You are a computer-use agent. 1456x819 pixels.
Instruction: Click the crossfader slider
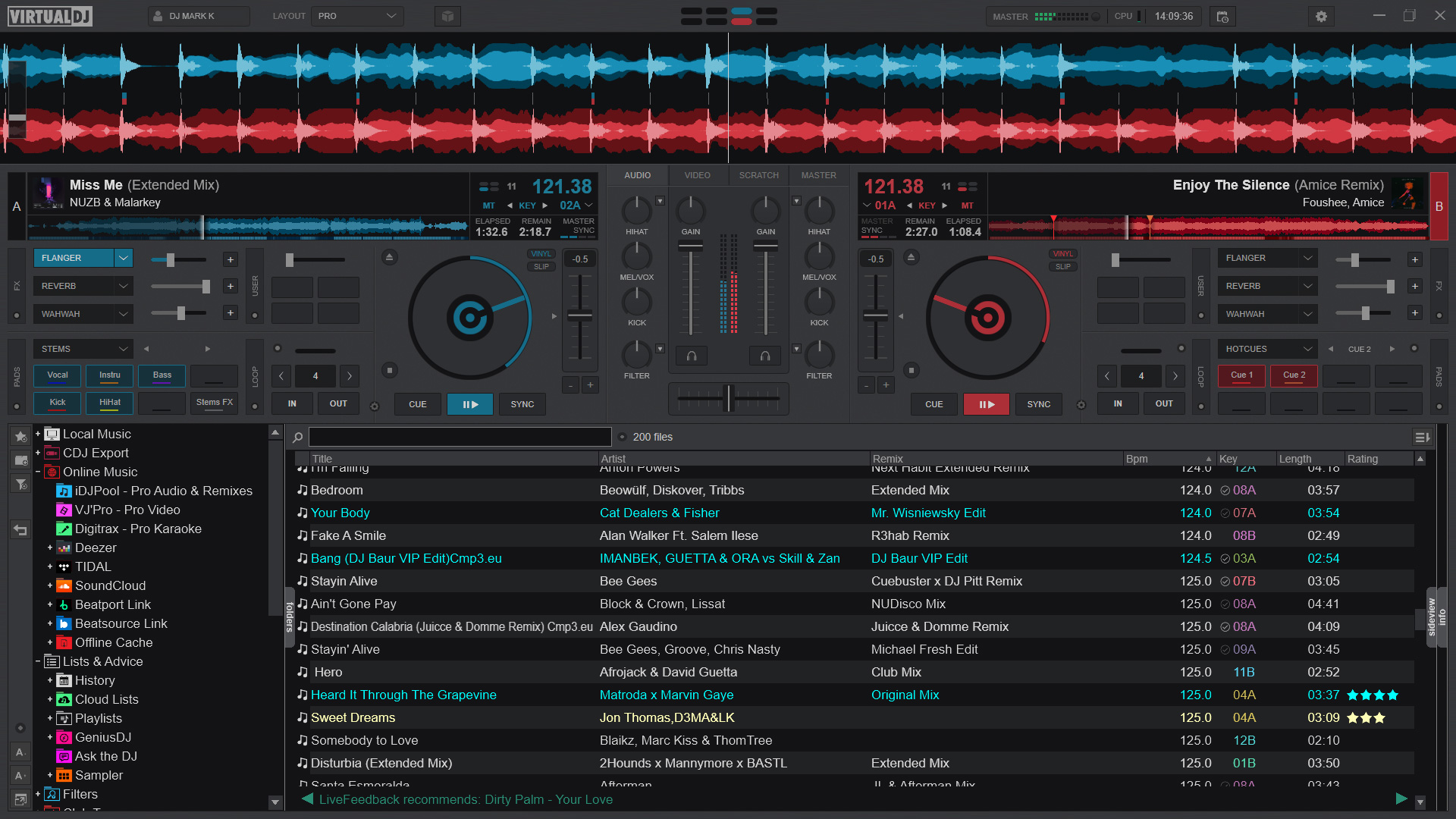[729, 397]
